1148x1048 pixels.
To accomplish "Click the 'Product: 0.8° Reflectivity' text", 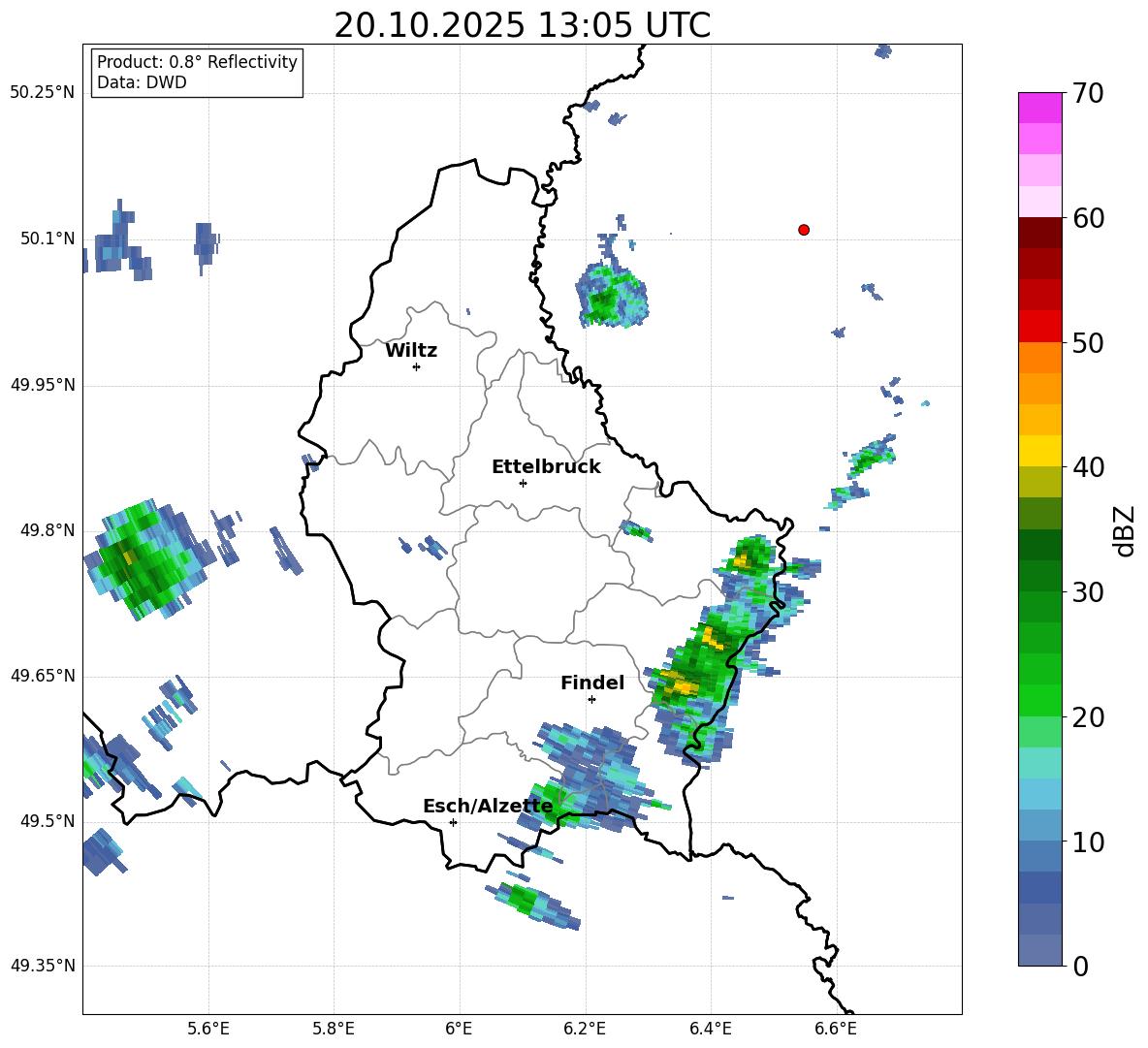I will 197,62.
